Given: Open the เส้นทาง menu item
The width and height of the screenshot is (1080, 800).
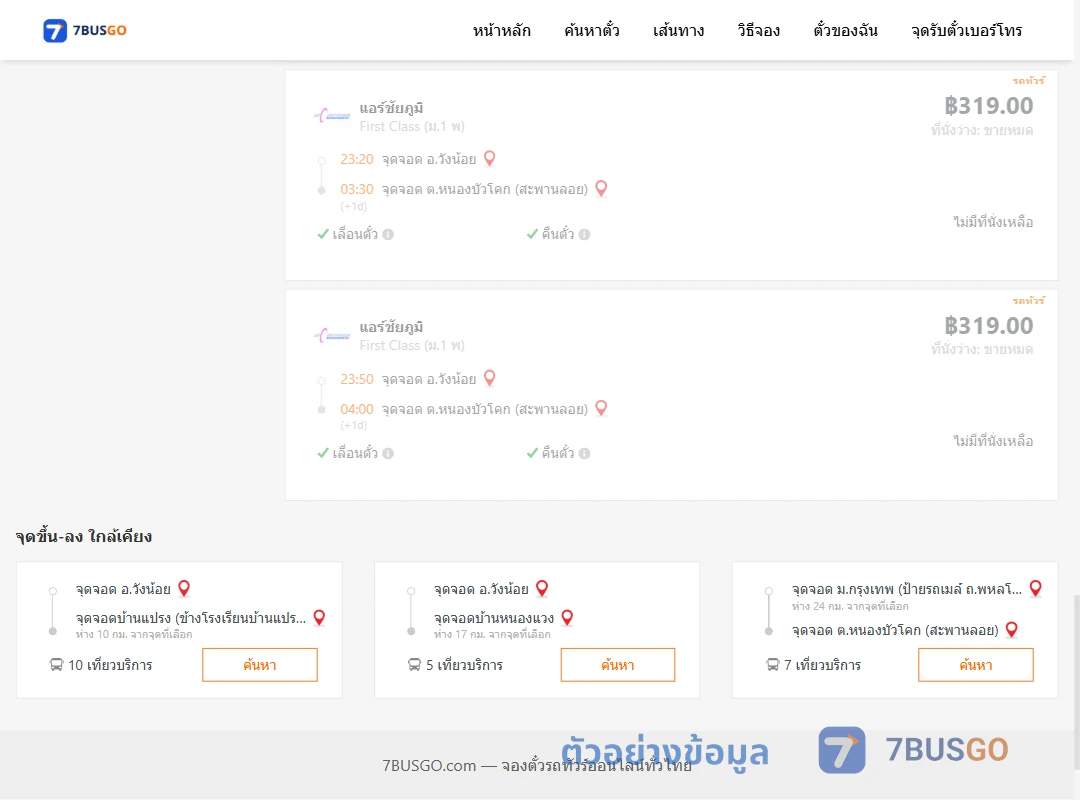Looking at the screenshot, I should (x=678, y=30).
